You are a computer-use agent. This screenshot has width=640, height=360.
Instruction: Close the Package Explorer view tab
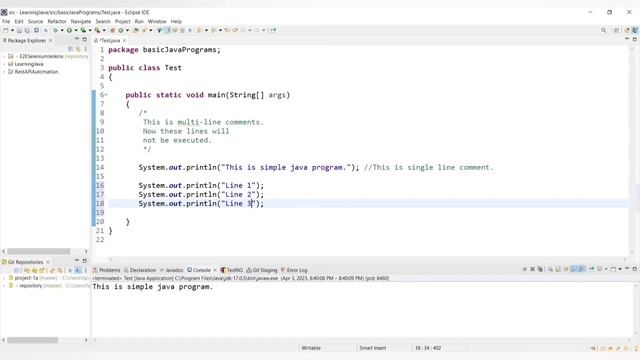click(x=50, y=40)
